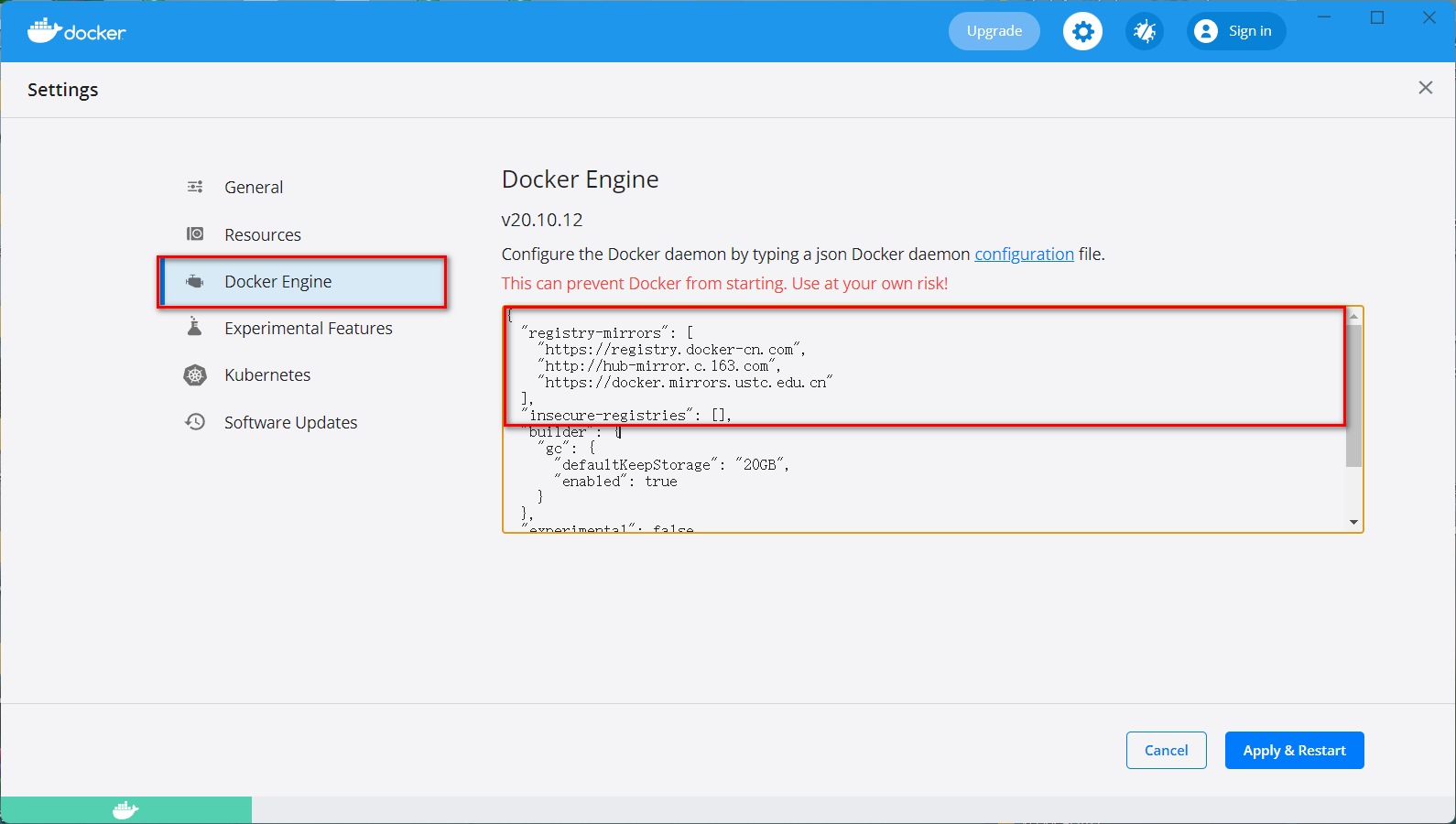Click the scrollbar thumb of the JSON editor
Viewport: 1456px width, 824px height.
(x=1353, y=396)
